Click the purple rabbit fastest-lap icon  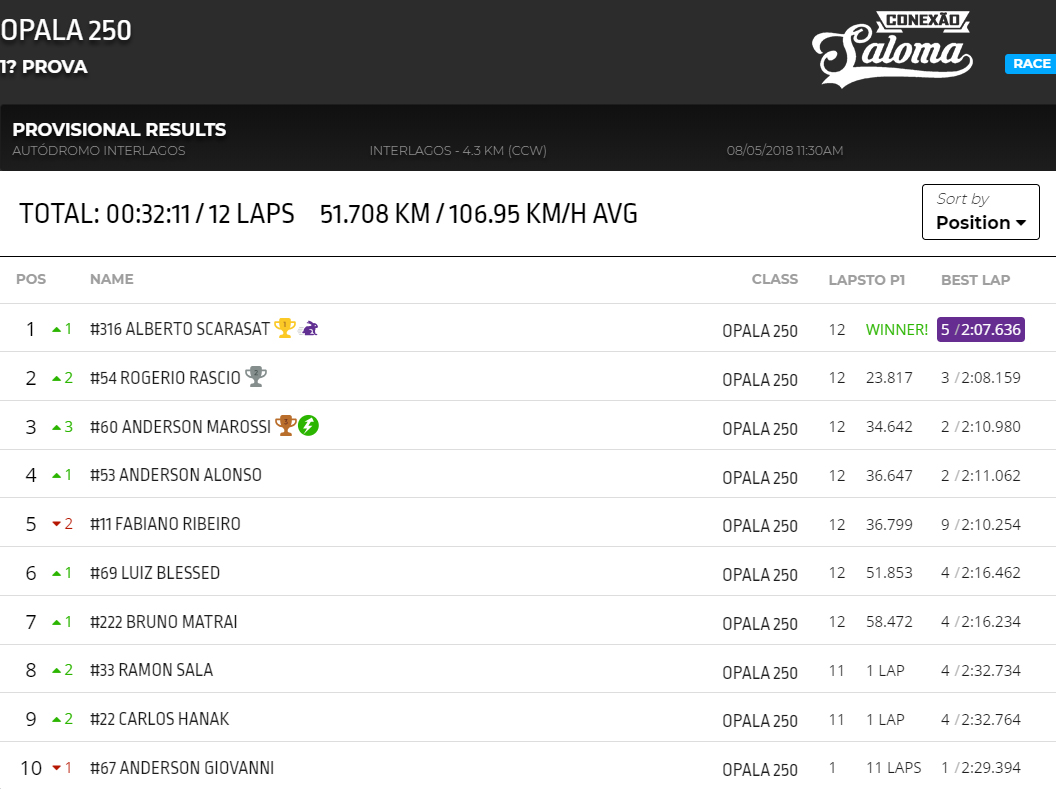click(x=310, y=328)
